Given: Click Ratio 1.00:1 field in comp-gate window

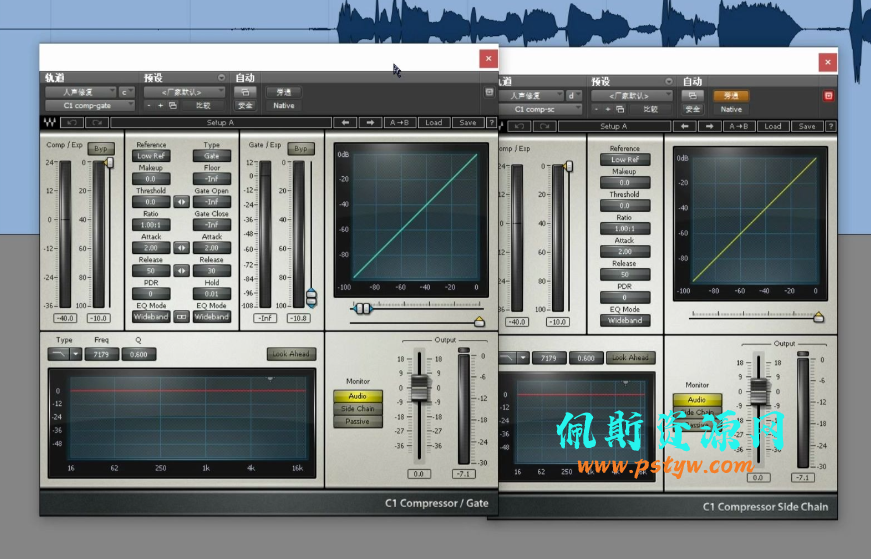Looking at the screenshot, I should click(151, 225).
